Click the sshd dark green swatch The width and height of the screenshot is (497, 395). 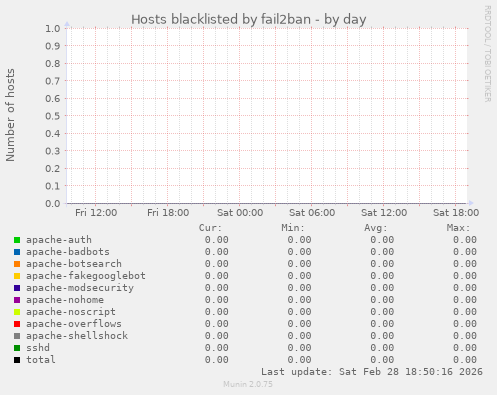pyautogui.click(x=17, y=348)
